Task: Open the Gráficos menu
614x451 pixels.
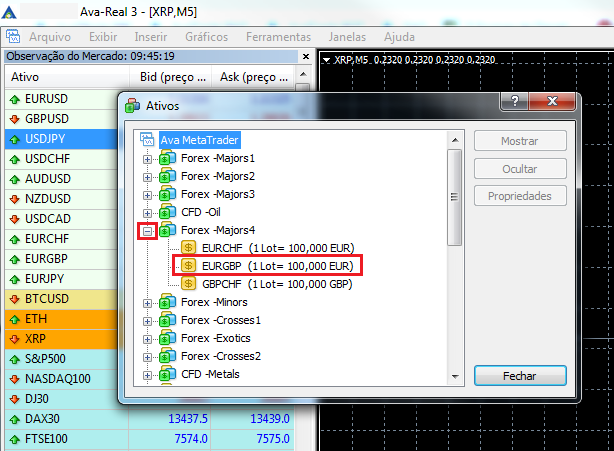Action: [x=206, y=37]
